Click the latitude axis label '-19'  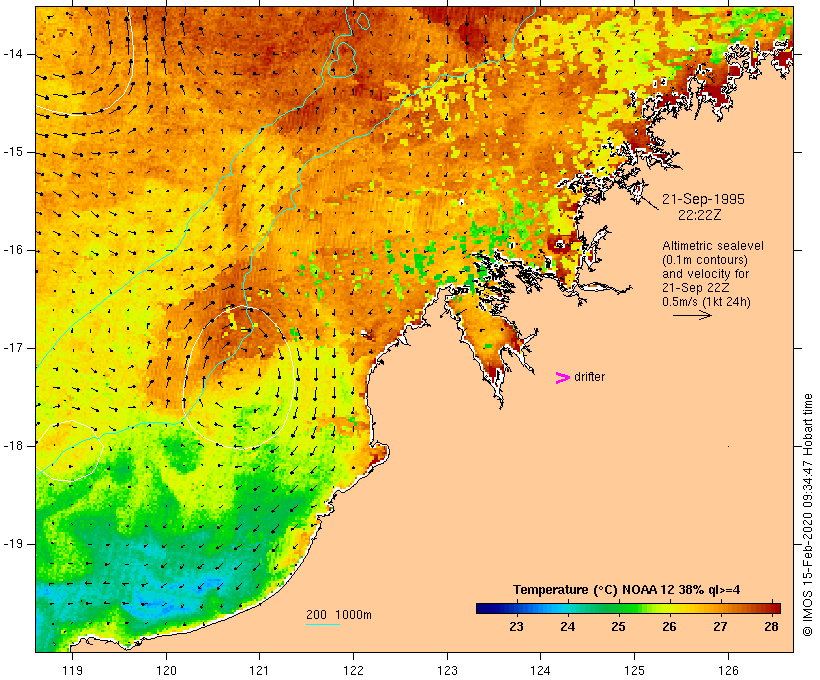[x=13, y=544]
